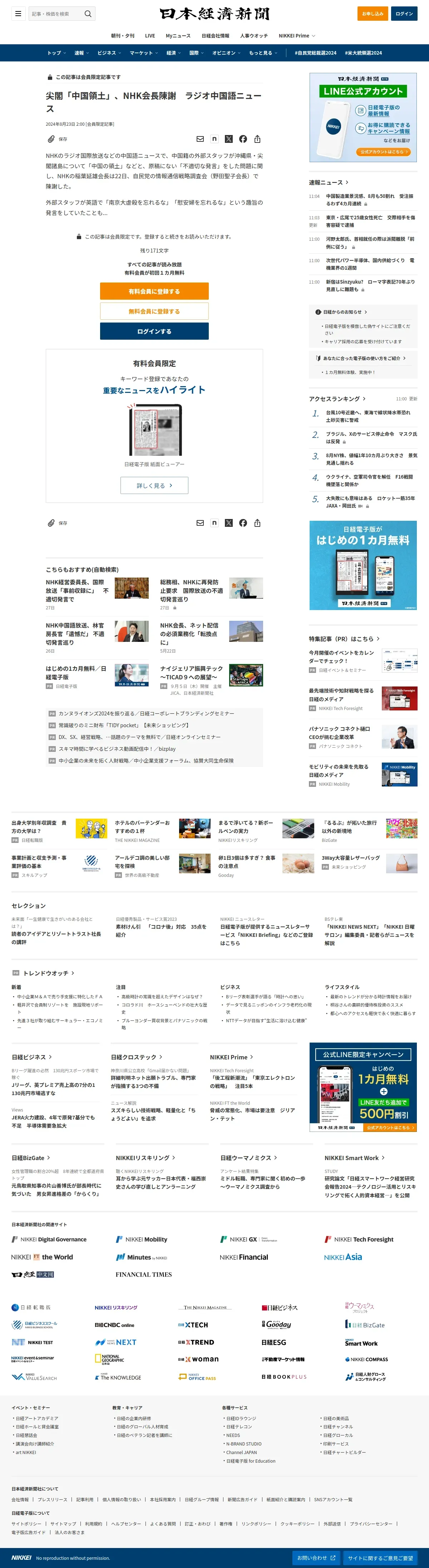Click the magnifier search icon
This screenshot has width=429, height=1568.
point(88,13)
